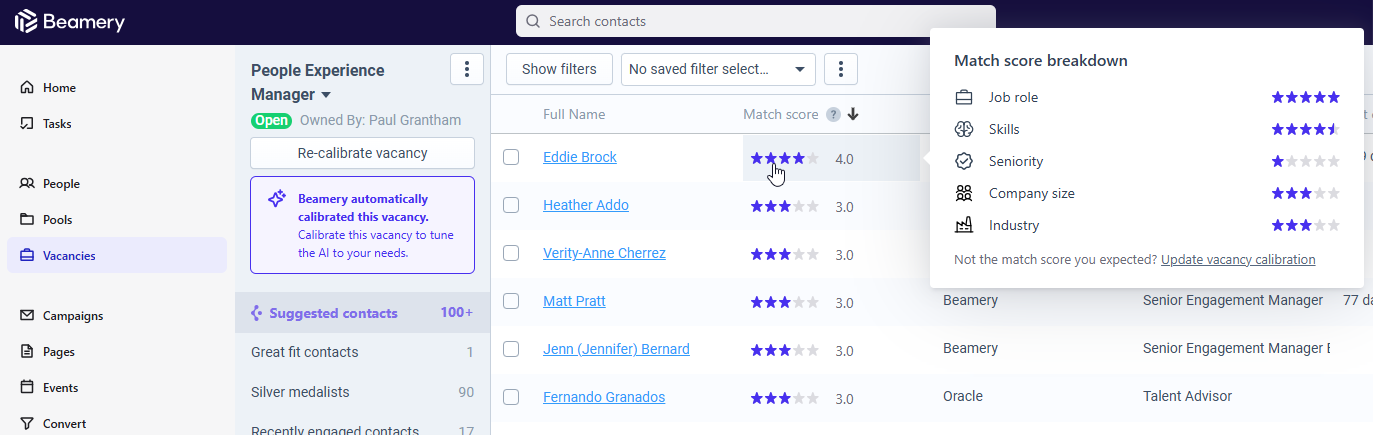Open Campaigns envelope icon in sidebar
The image size is (1373, 435).
27,316
